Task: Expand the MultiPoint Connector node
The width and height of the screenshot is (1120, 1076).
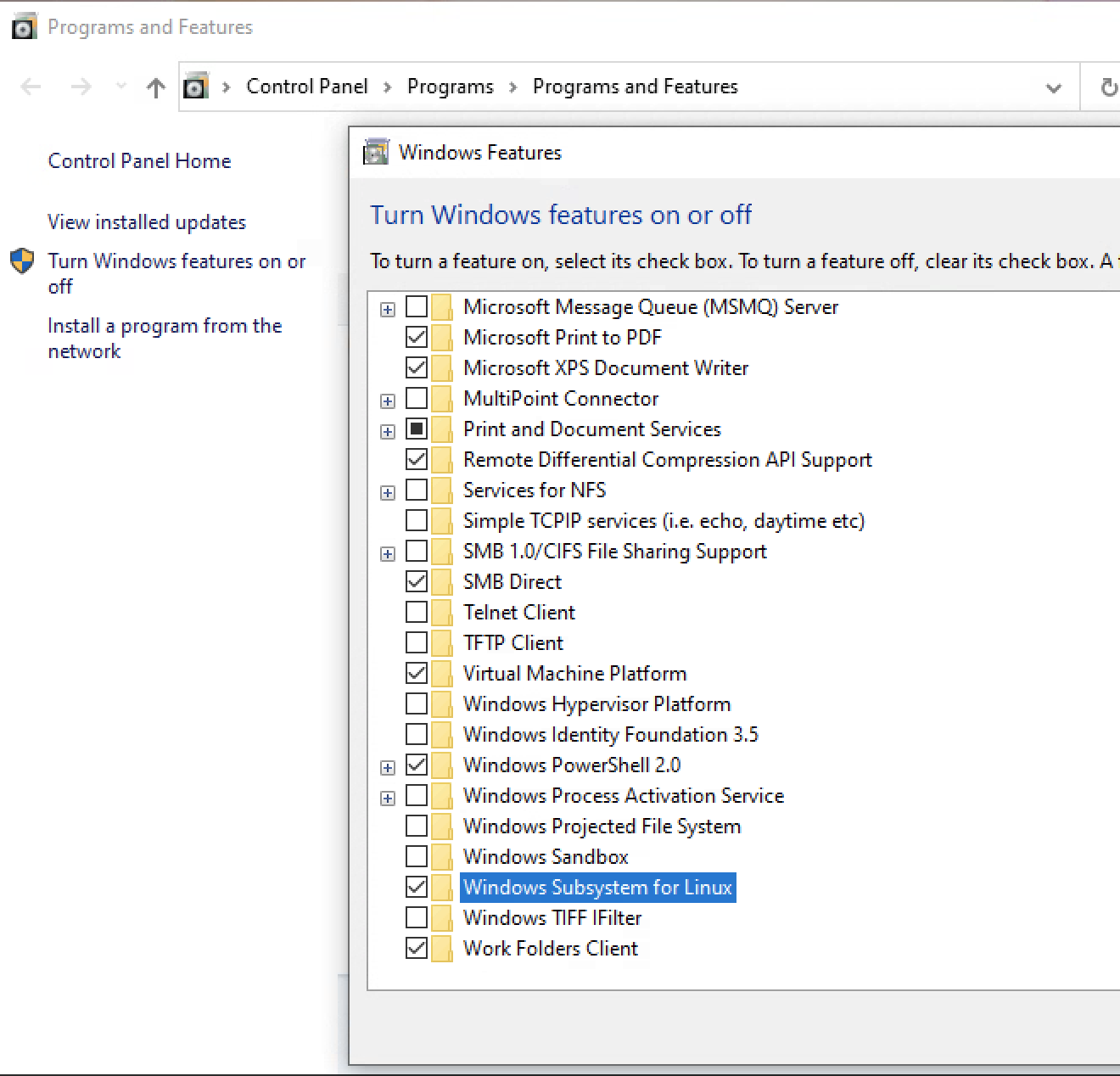Action: 388,401
